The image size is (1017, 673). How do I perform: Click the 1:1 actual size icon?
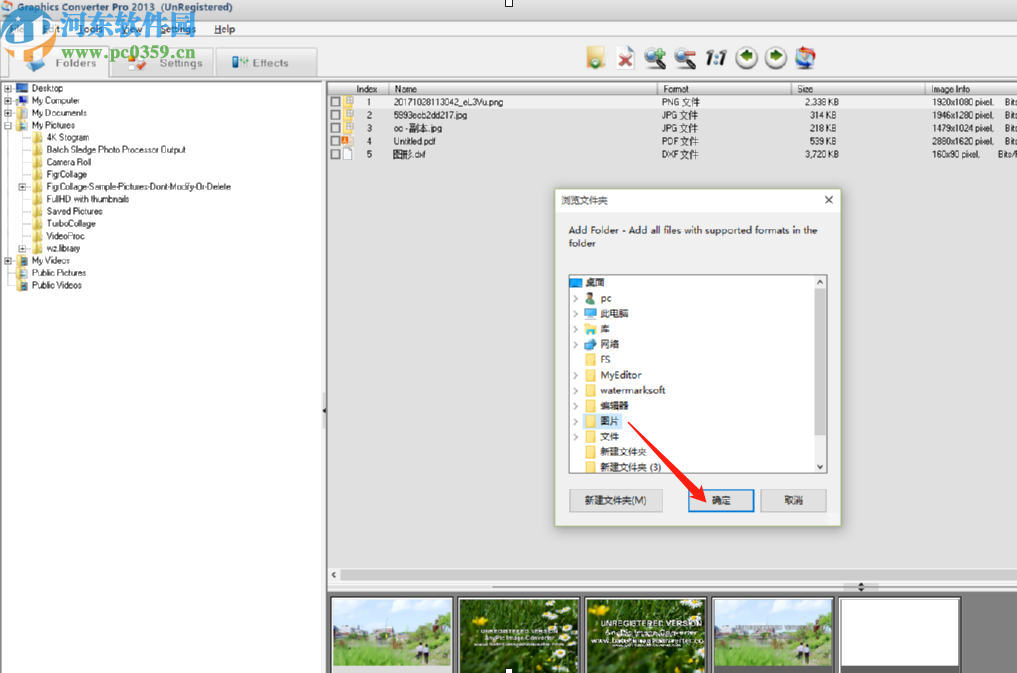(716, 58)
